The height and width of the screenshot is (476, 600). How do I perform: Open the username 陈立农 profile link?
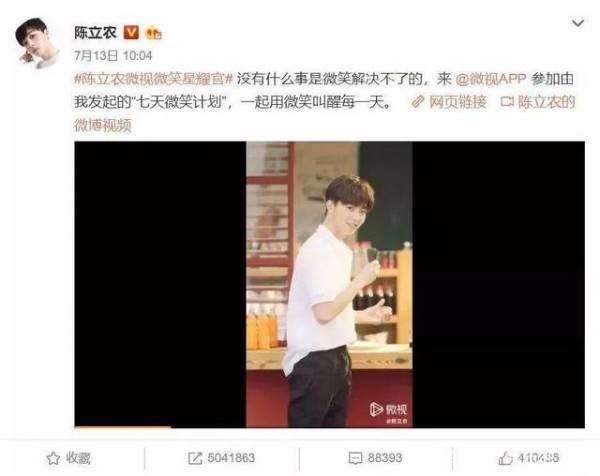95,33
